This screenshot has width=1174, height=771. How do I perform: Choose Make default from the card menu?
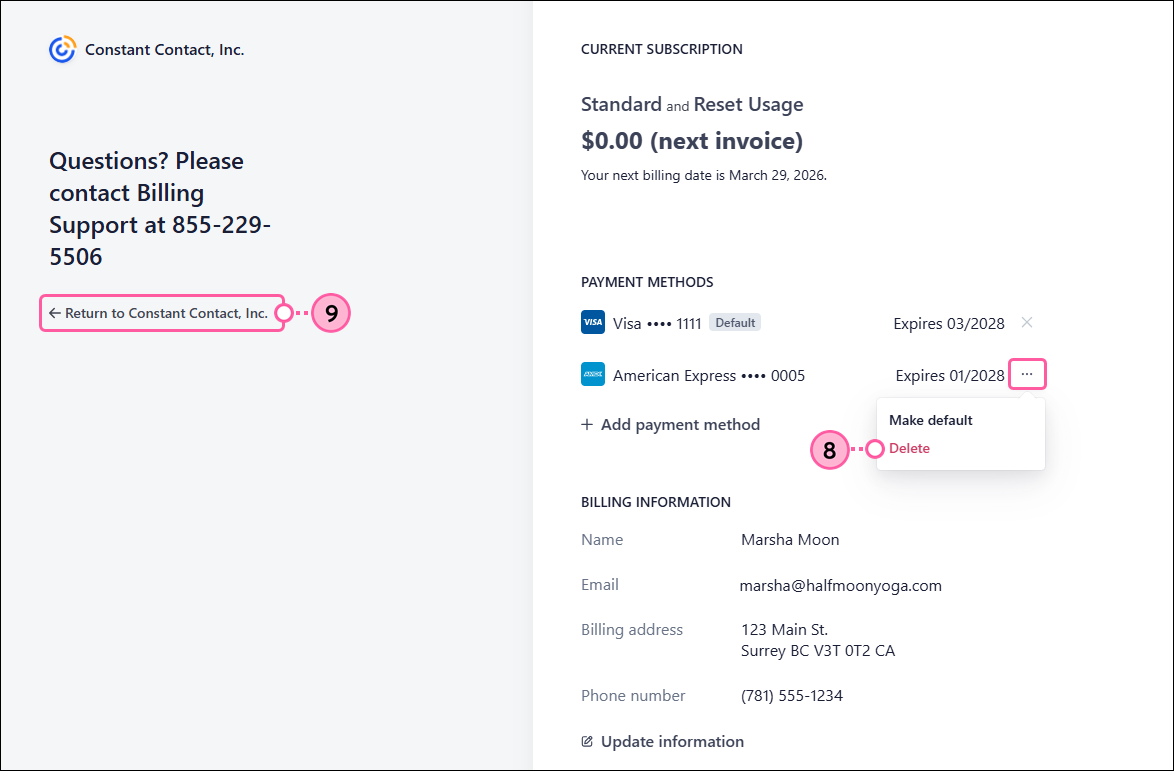tap(930, 419)
